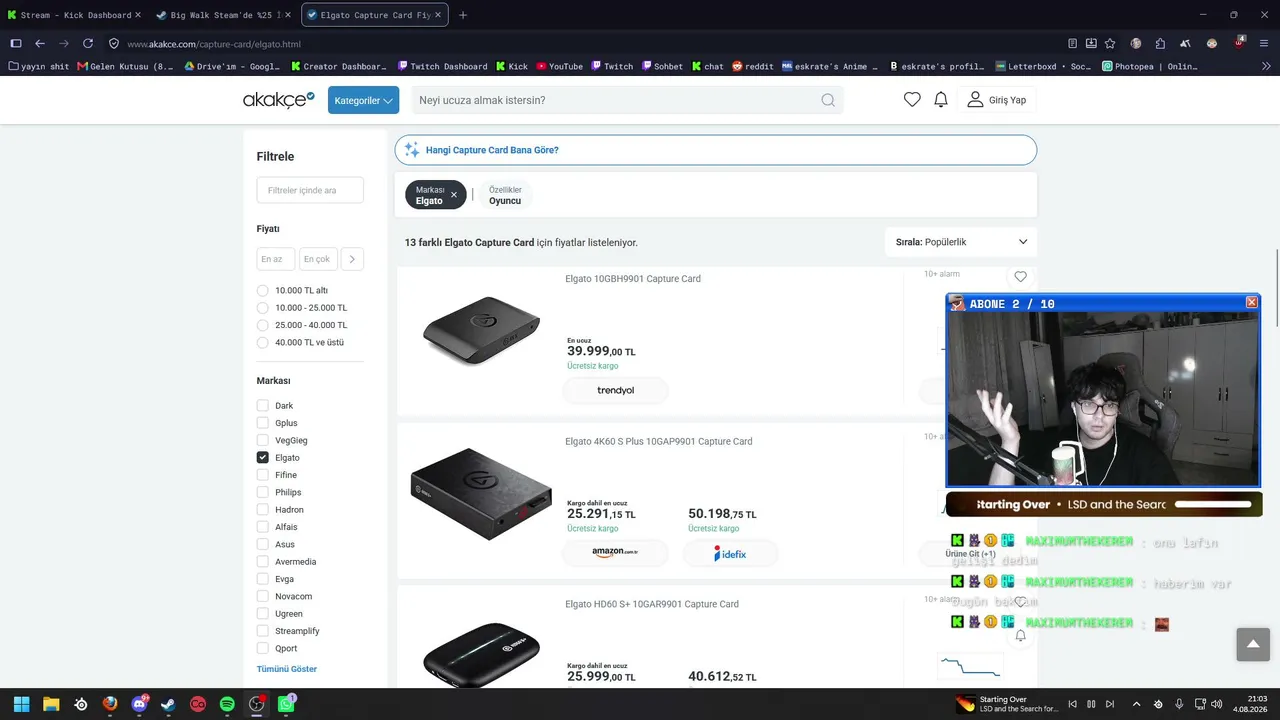Show hidden system tray icons
This screenshot has height=720, width=1280.
pyautogui.click(x=1137, y=704)
